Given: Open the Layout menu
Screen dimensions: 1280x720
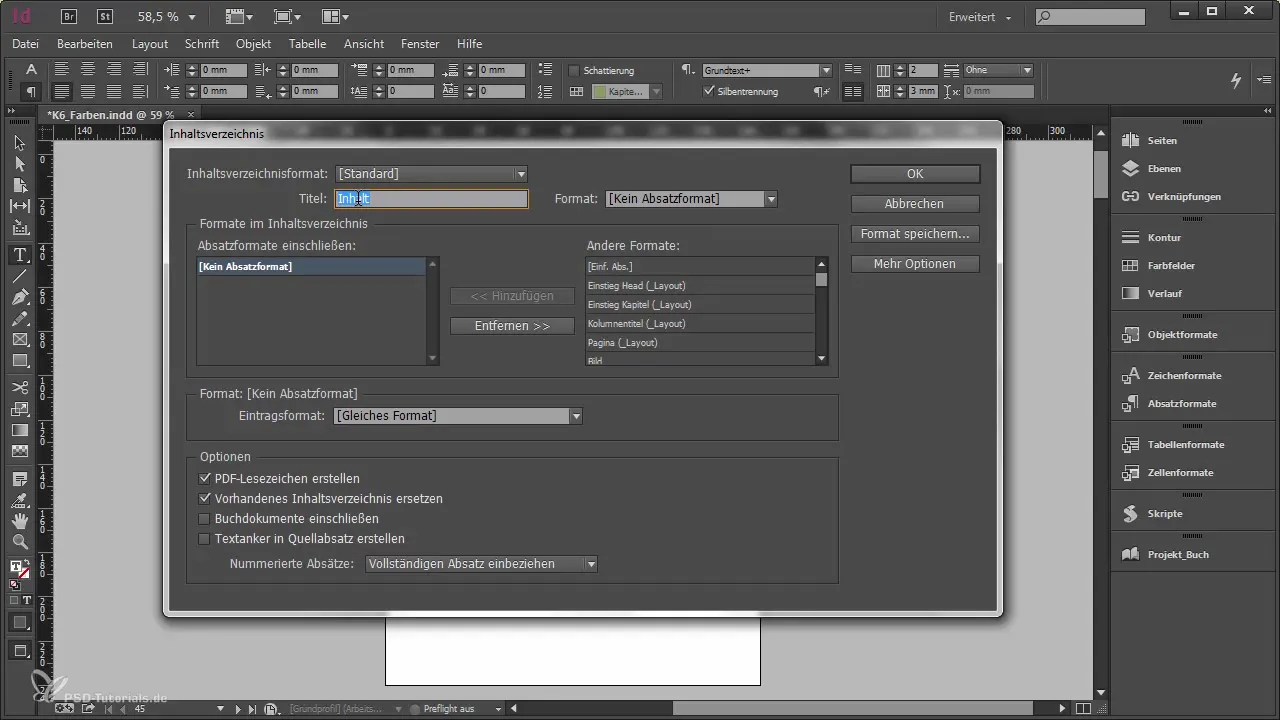Looking at the screenshot, I should pos(150,44).
